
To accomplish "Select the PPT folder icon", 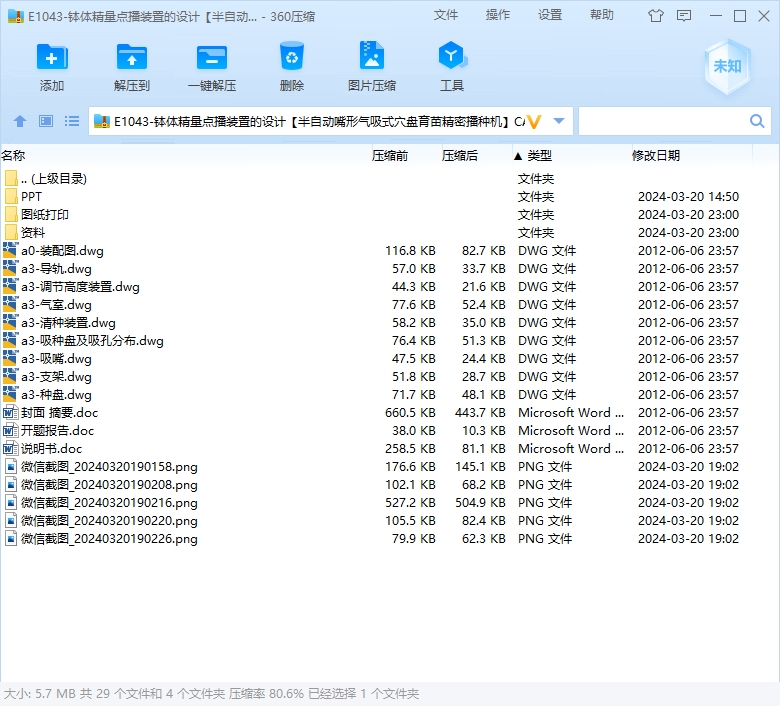I will coord(11,197).
